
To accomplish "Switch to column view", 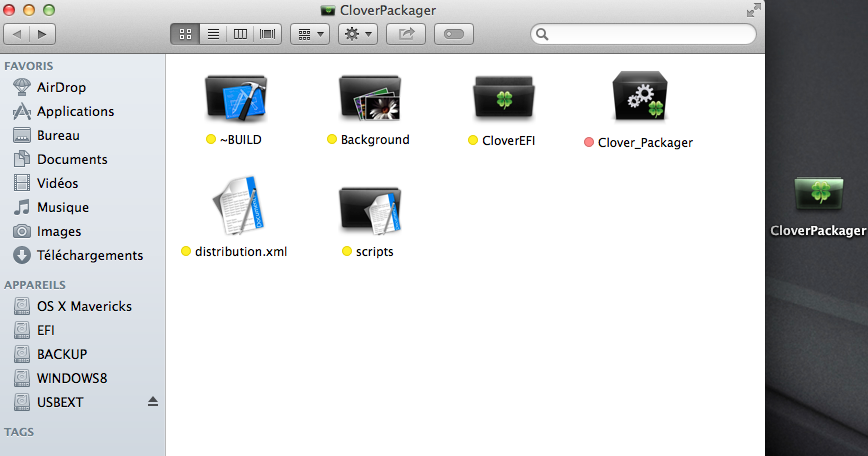I will point(240,34).
